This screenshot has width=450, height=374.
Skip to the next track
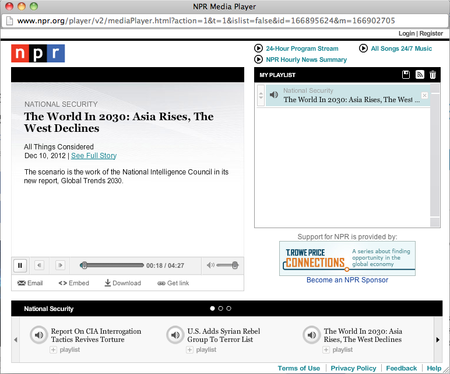60,265
